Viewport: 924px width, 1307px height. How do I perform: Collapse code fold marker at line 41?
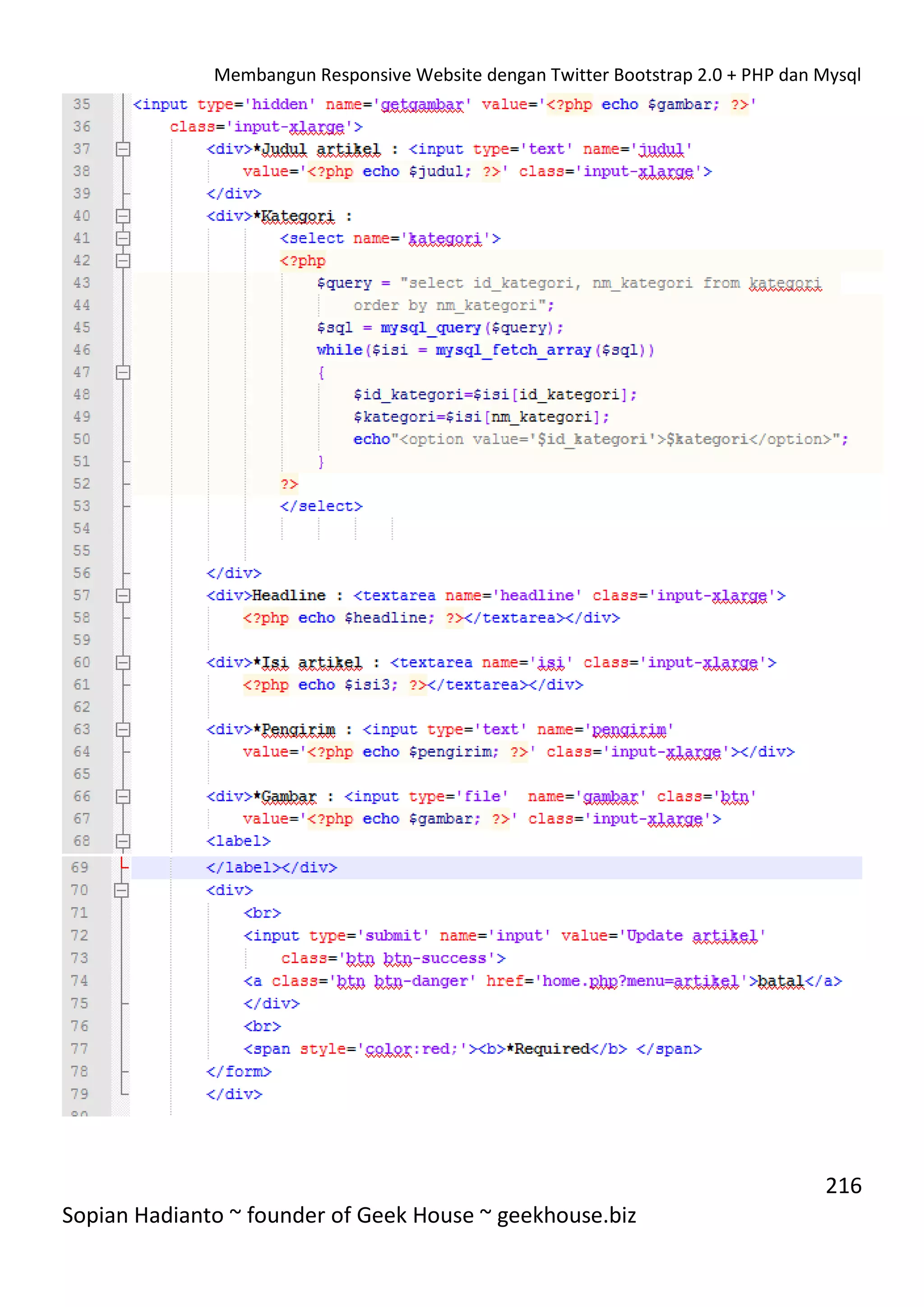coord(123,238)
